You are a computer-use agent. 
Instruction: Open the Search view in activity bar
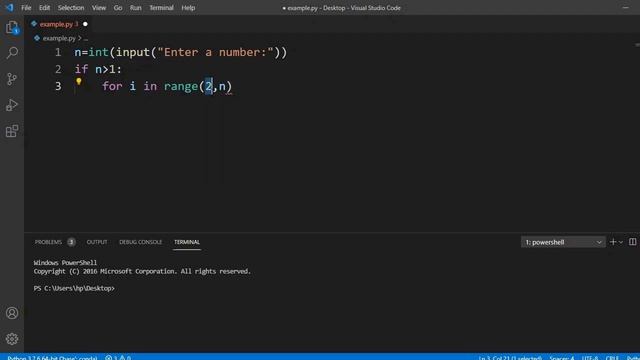12,53
